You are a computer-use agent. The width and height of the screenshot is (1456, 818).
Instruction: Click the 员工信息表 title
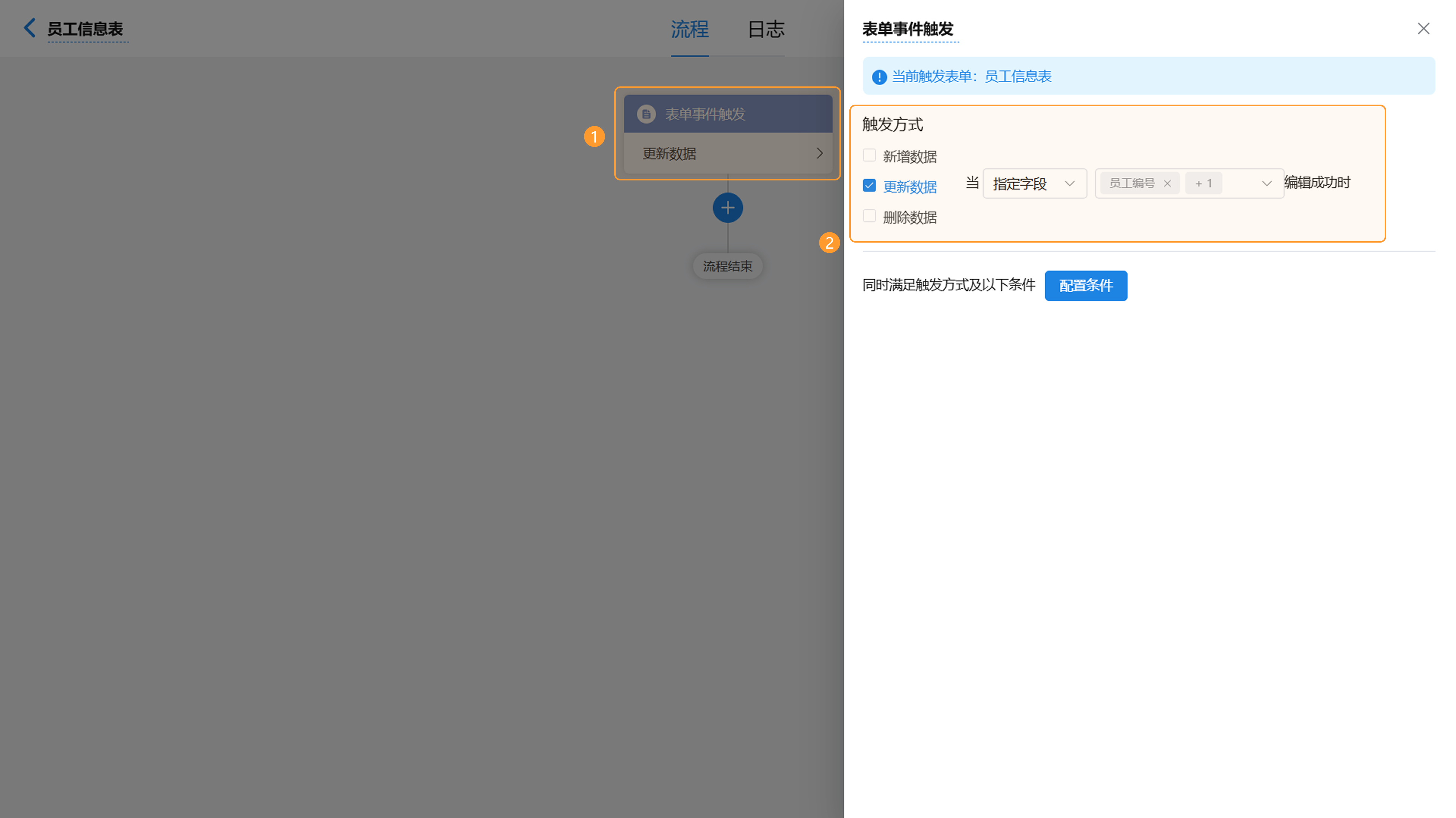coord(85,29)
